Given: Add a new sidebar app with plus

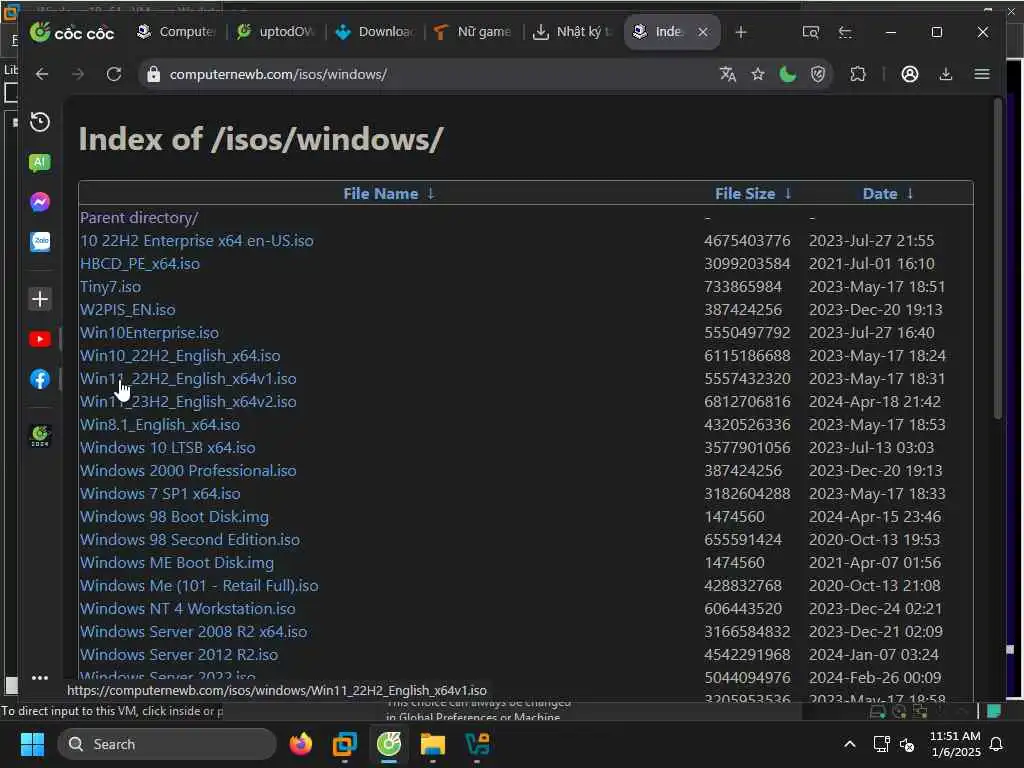Looking at the screenshot, I should coord(40,299).
